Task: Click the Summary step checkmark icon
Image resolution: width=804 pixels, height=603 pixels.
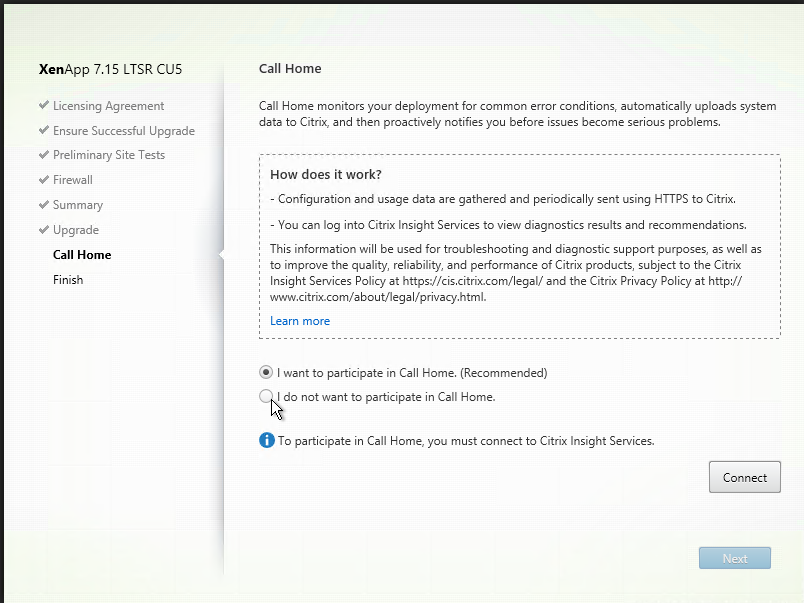Action: click(44, 205)
